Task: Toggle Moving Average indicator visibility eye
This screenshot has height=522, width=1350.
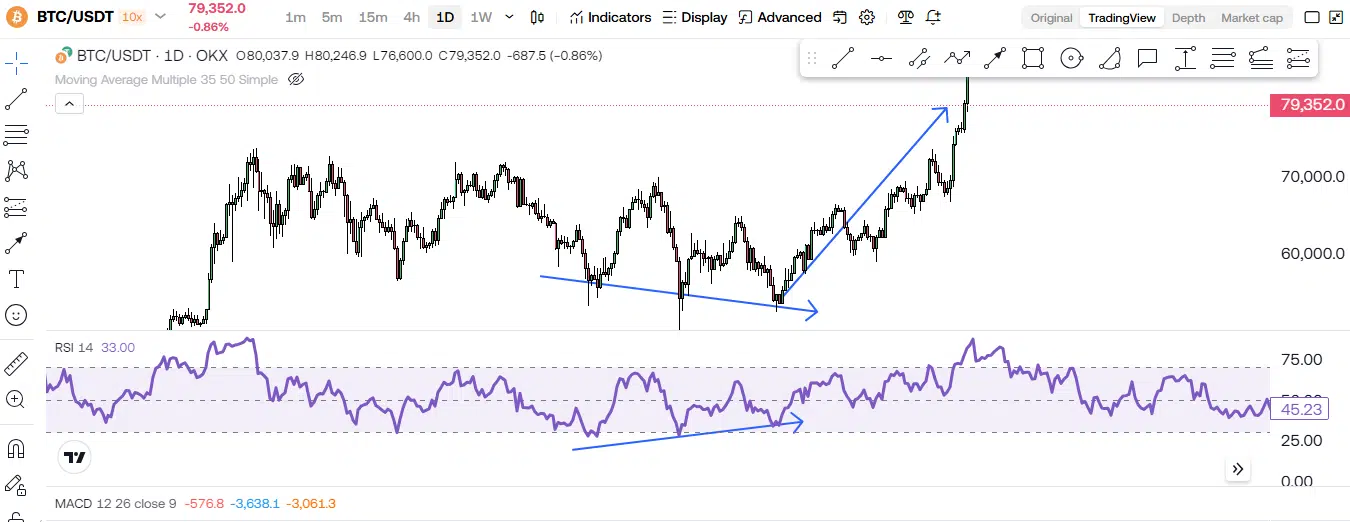Action: tap(295, 80)
